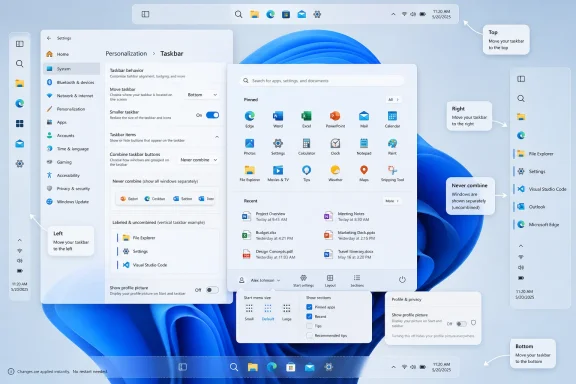Viewport: 576px width, 384px height.
Task: Open Excel from Start menu pinned apps
Action: [306, 119]
